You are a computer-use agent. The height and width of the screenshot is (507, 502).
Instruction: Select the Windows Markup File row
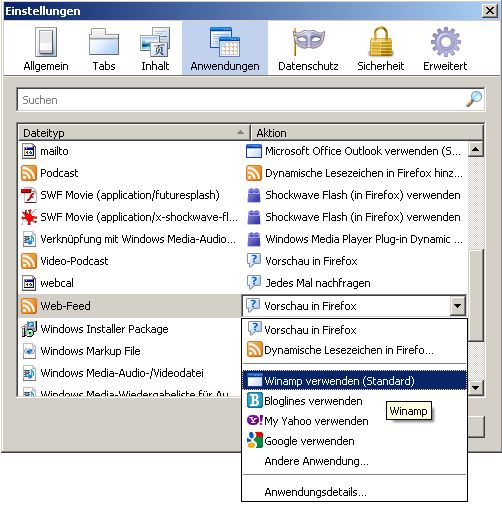click(130, 351)
